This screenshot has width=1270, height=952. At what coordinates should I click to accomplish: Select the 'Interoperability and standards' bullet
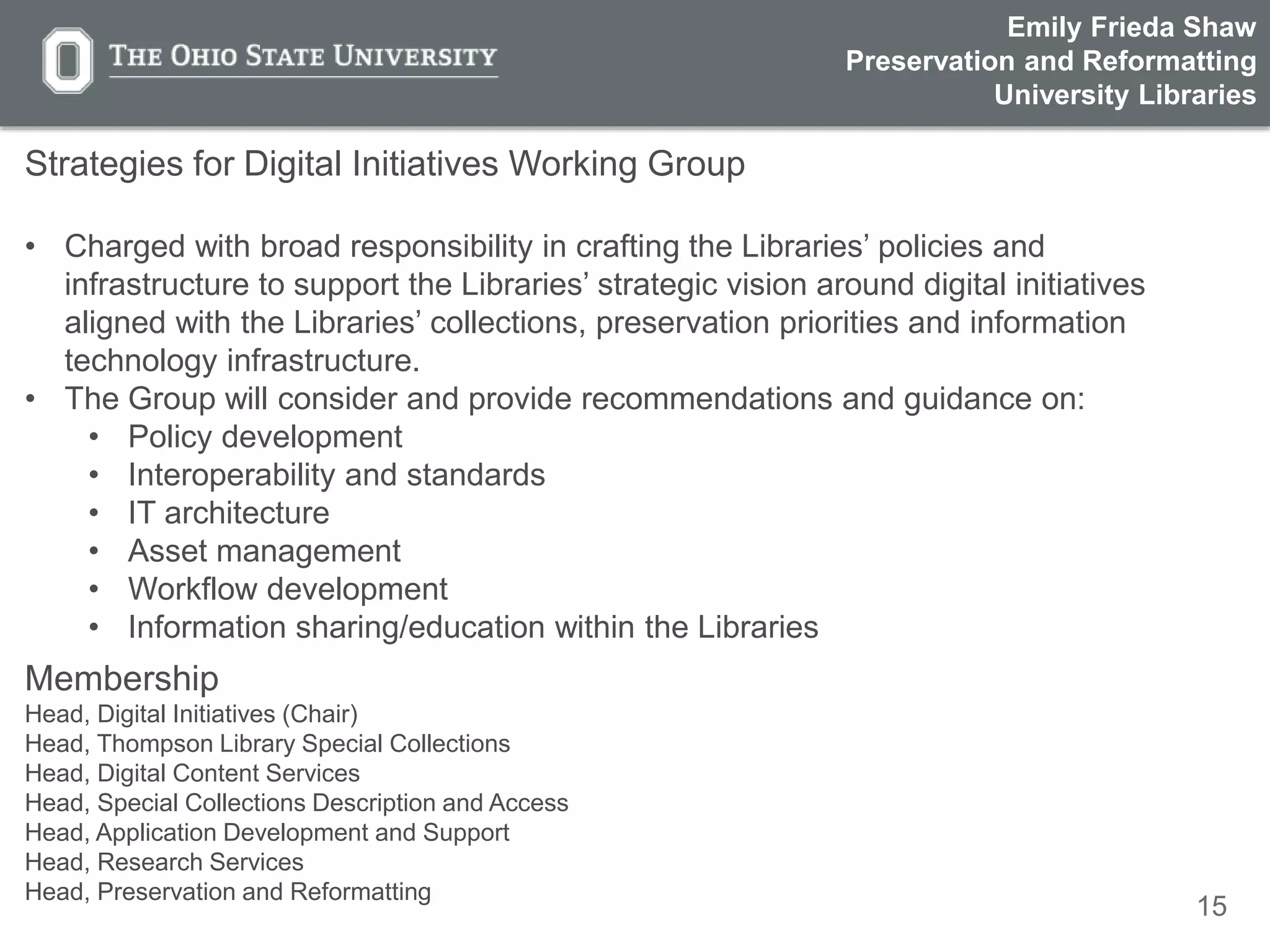[x=337, y=475]
